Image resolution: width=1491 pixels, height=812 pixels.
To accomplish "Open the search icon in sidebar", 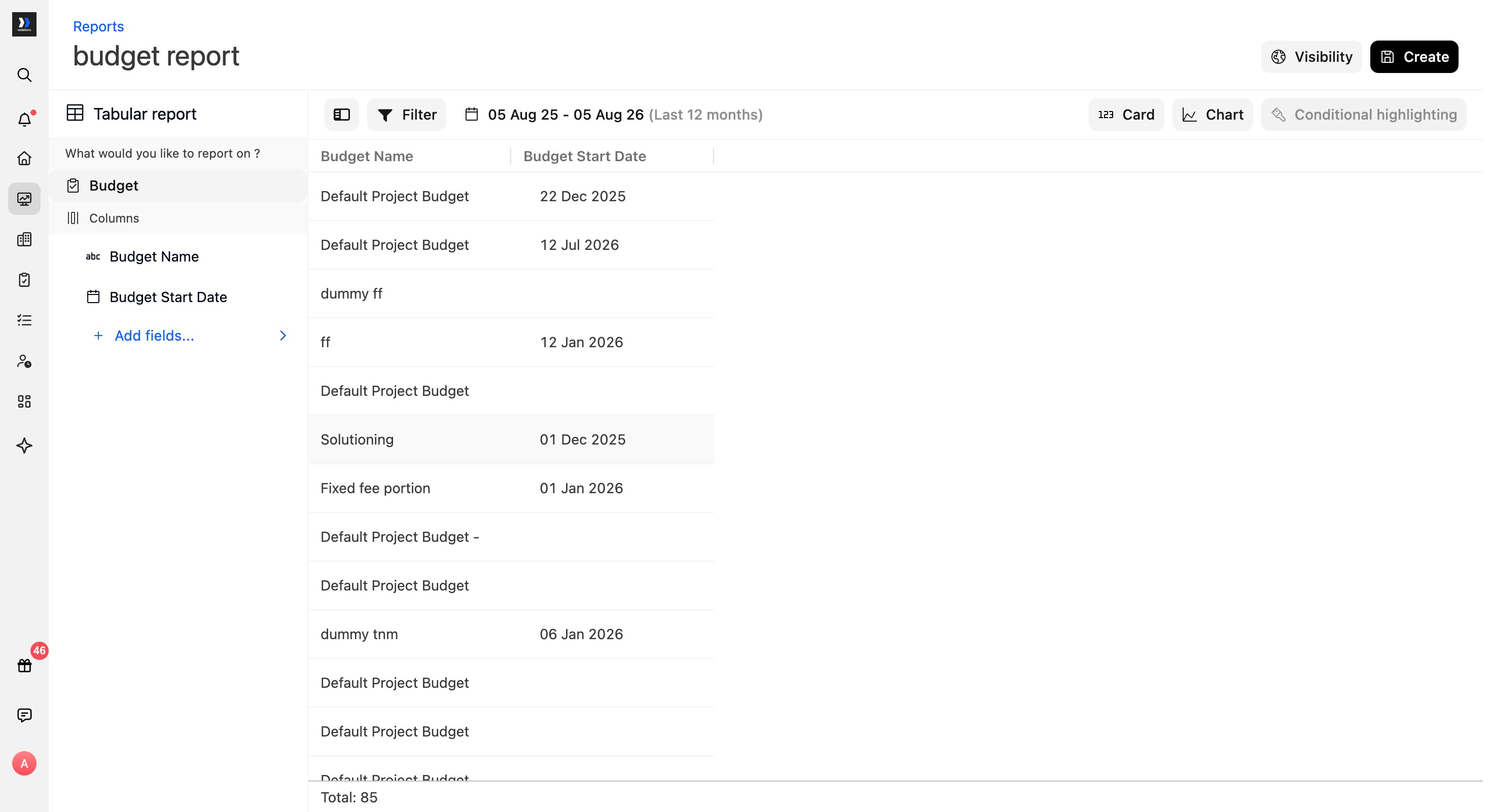I will click(x=24, y=75).
